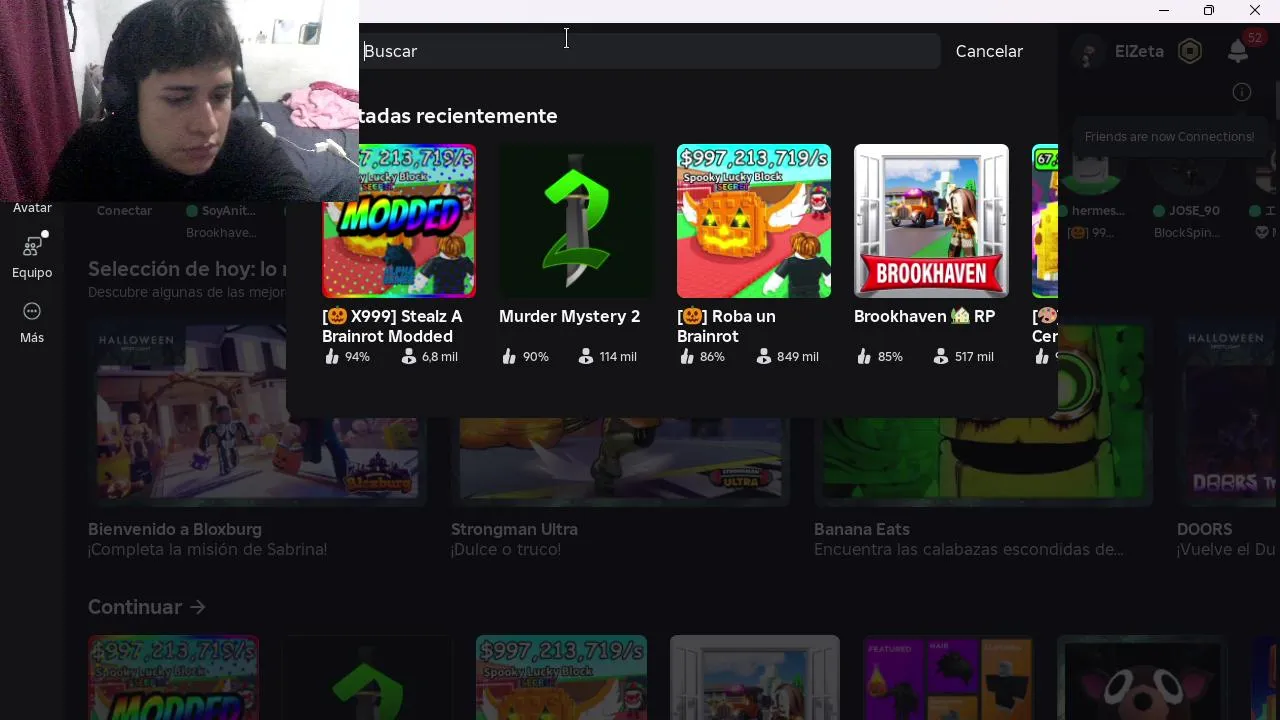
Task: Dismiss the Friends are now Connections tooltip
Action: (1169, 137)
